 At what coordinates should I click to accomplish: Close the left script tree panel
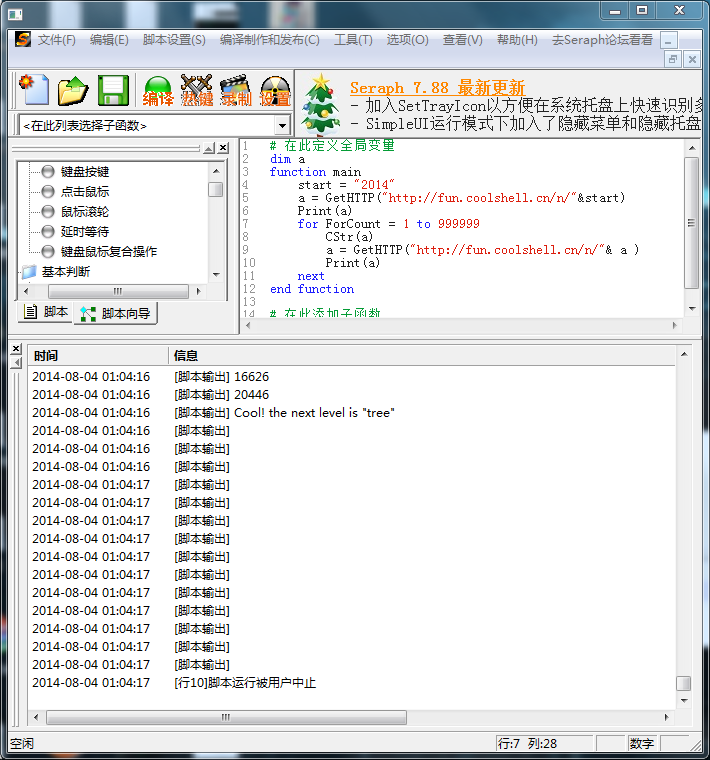223,148
